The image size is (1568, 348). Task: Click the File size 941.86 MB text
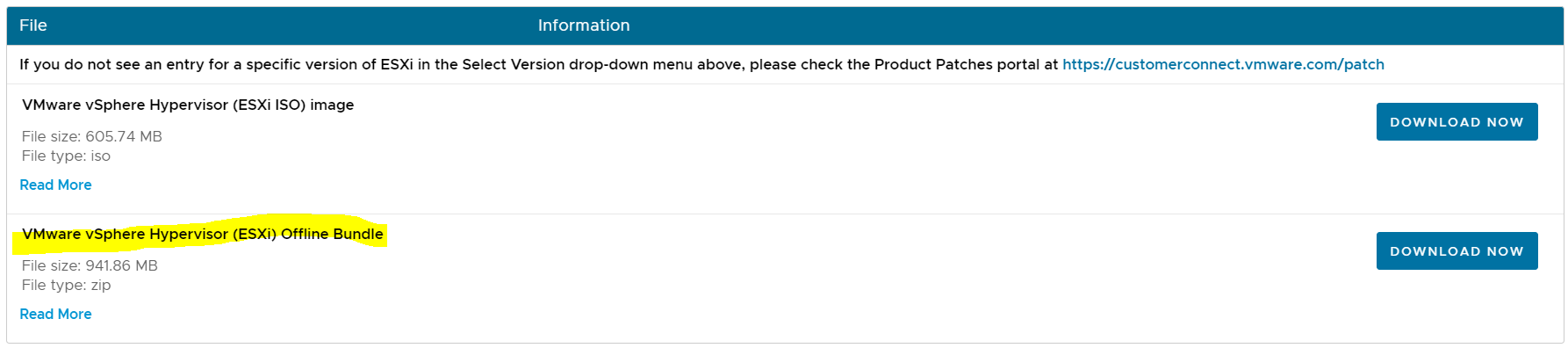point(90,265)
